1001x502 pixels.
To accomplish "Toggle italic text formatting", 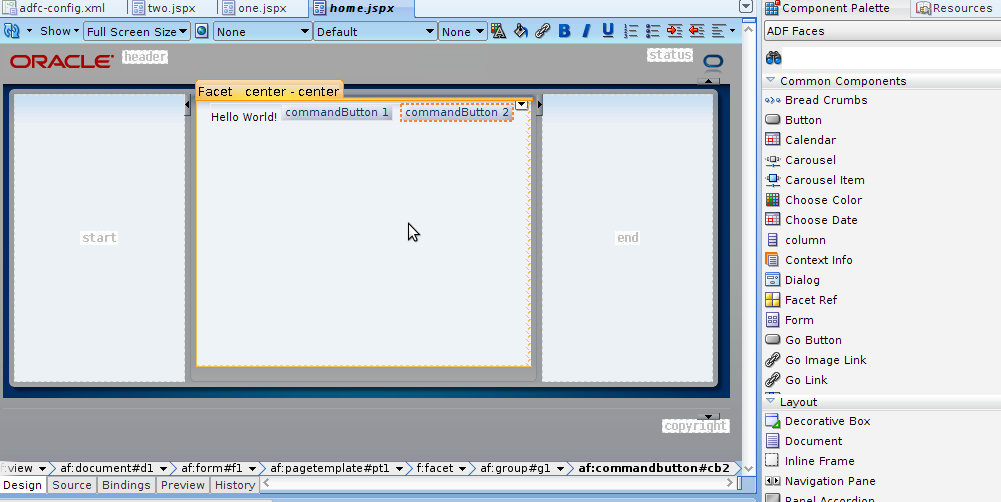I will (586, 31).
